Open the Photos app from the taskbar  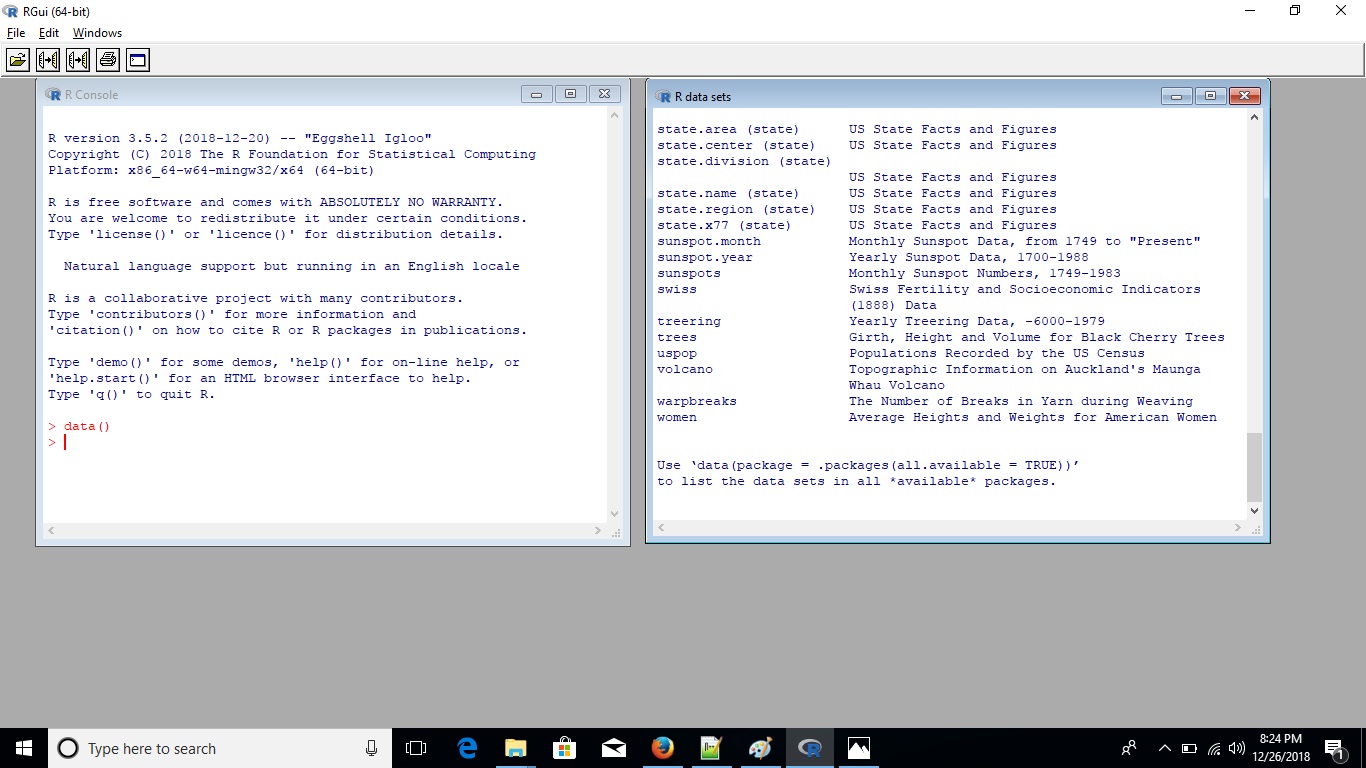(x=859, y=748)
